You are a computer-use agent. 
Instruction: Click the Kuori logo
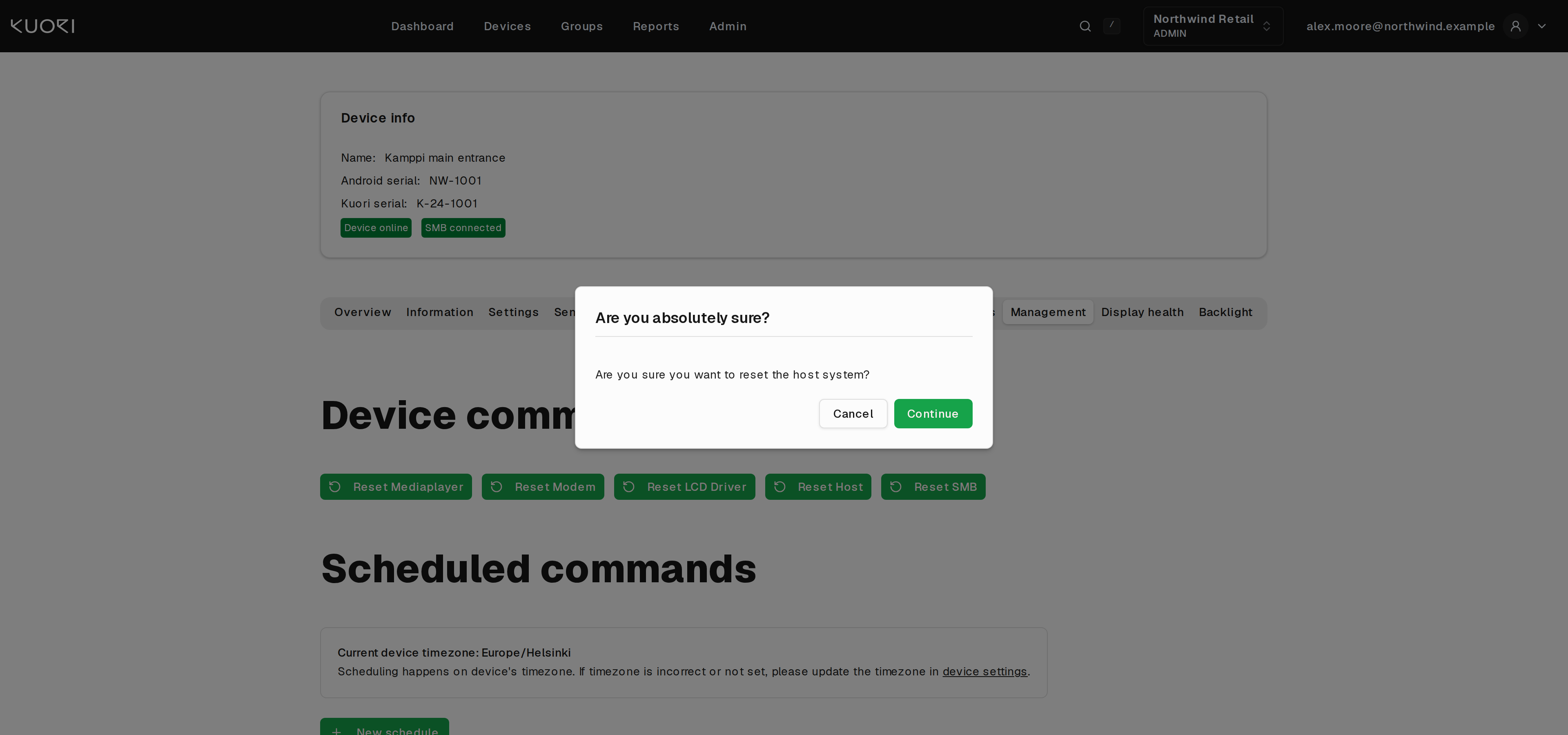point(42,26)
